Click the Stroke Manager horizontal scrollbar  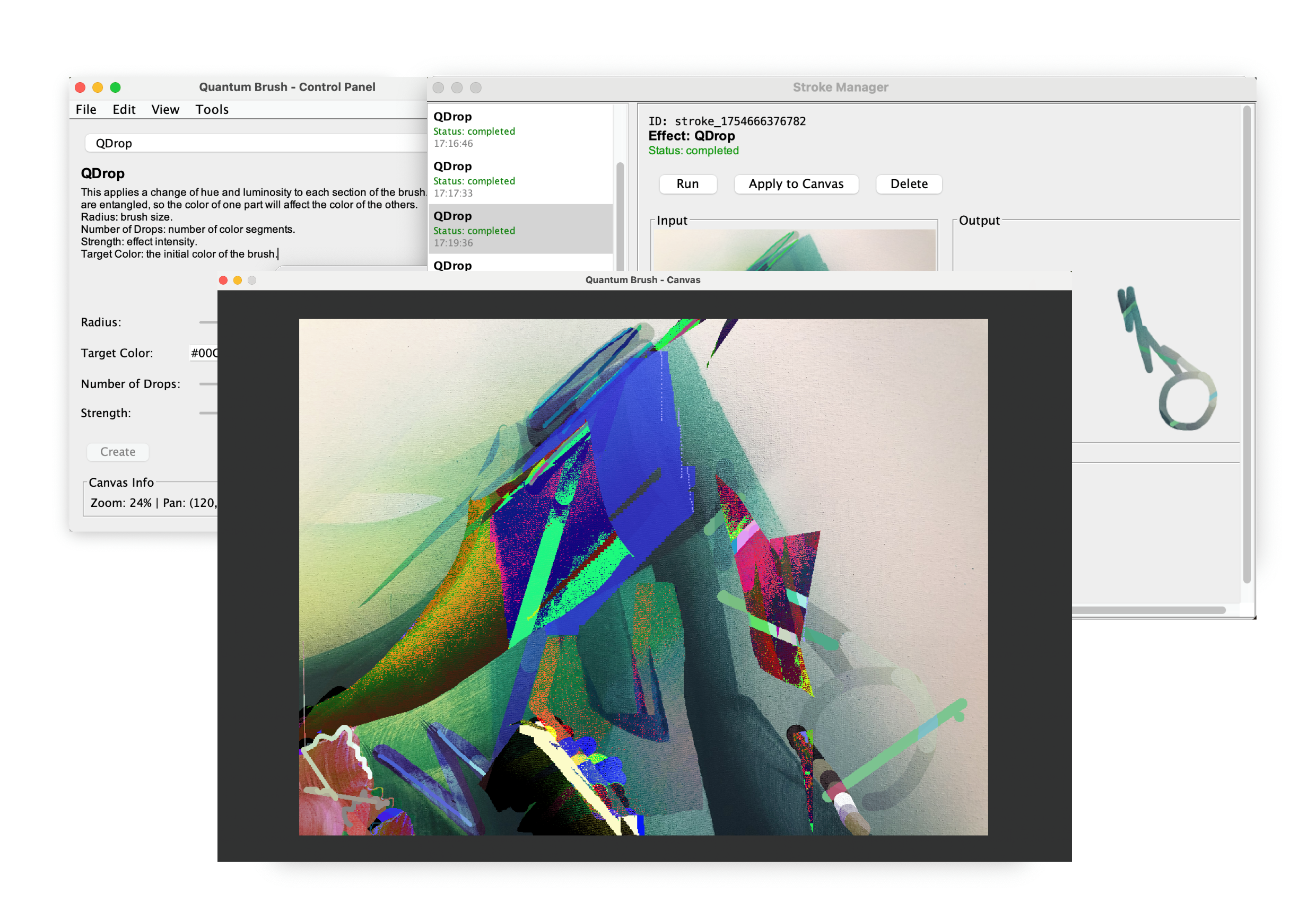pos(1149,610)
